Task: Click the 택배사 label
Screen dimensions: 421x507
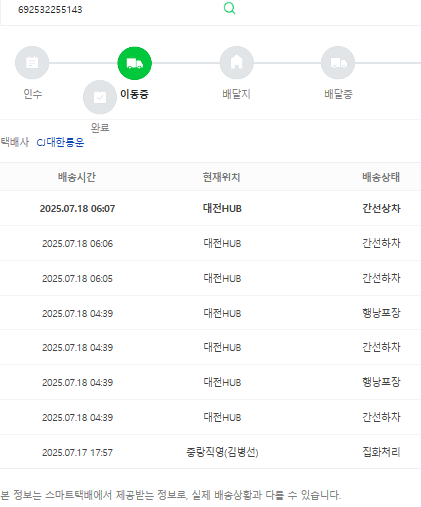Action: (15, 142)
